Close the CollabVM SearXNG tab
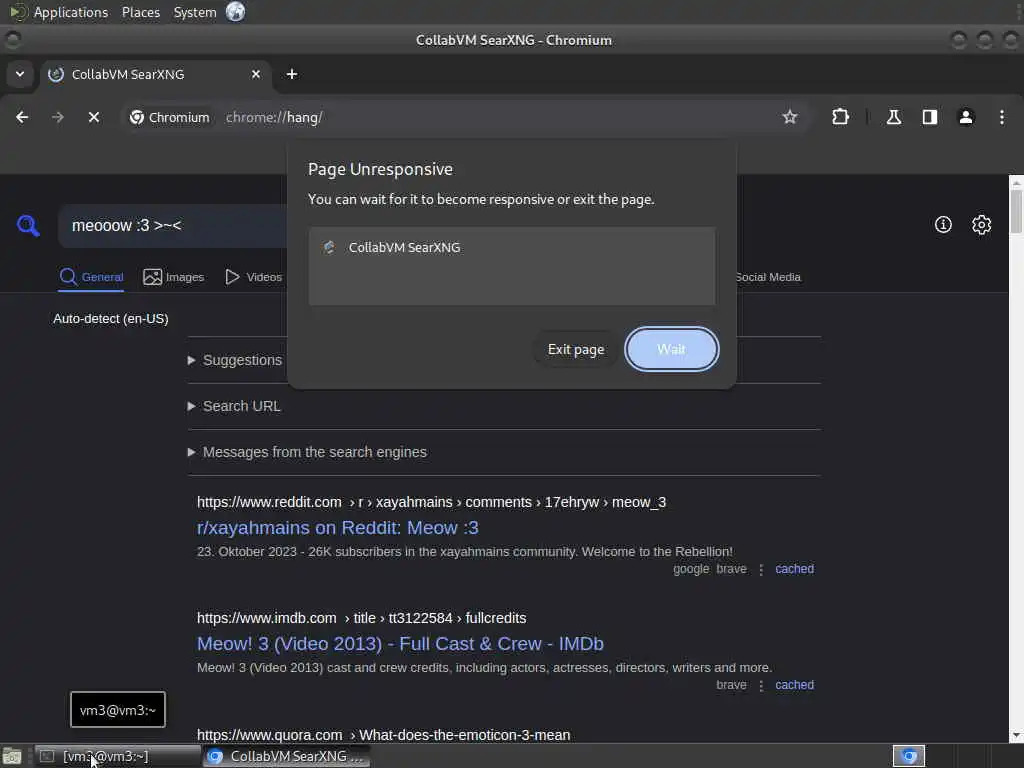The image size is (1024, 768). (x=256, y=74)
